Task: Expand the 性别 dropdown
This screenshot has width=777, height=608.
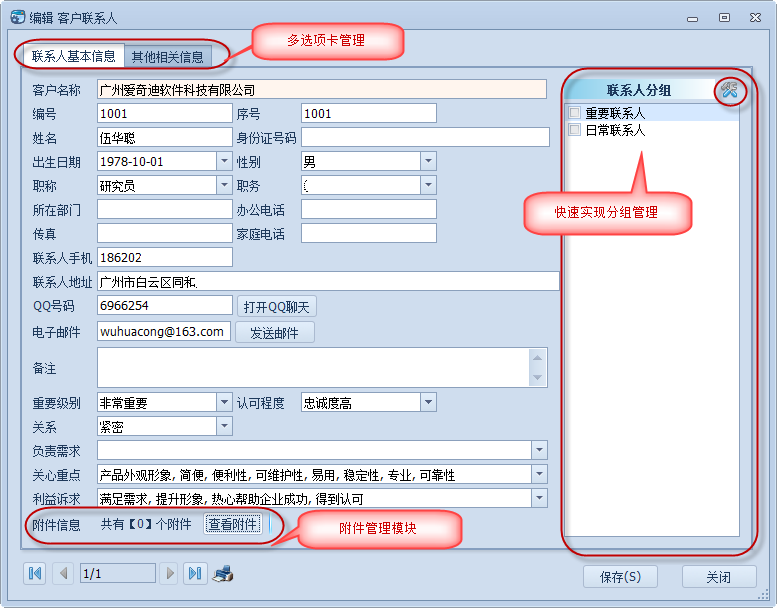Action: tap(429, 162)
